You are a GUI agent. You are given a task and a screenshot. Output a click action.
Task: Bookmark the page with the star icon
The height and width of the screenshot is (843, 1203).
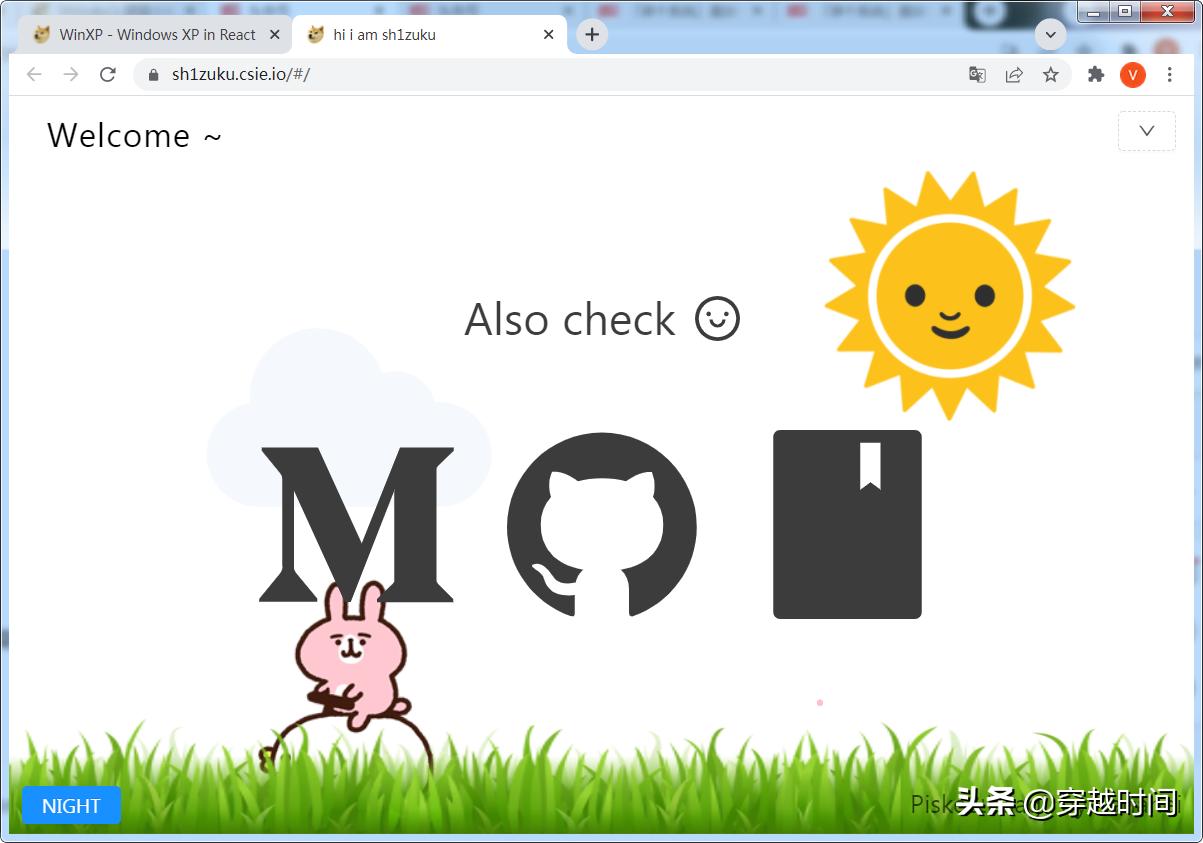1052,74
